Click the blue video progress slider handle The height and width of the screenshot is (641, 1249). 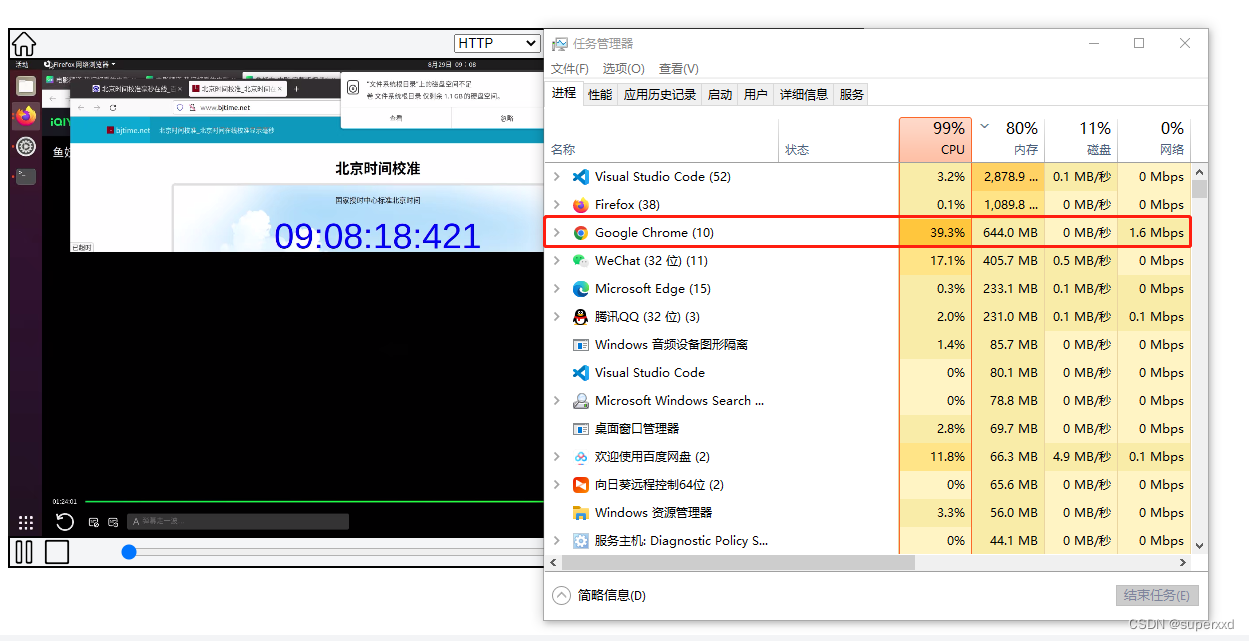[x=129, y=551]
